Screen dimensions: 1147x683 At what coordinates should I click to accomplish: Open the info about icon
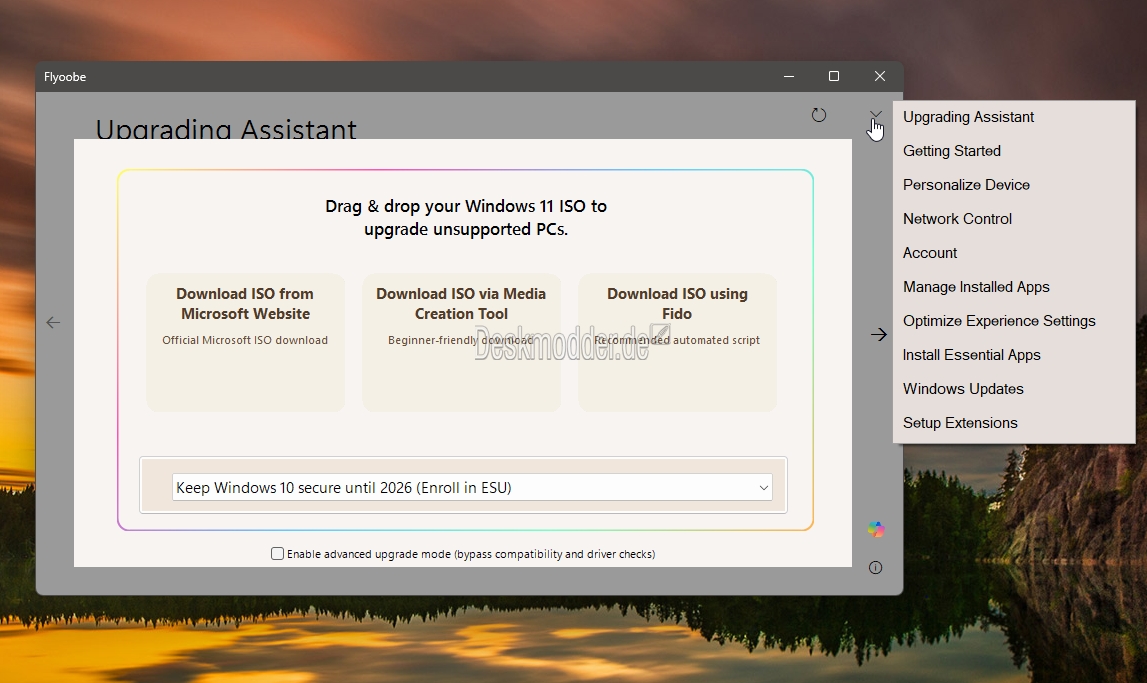876,567
